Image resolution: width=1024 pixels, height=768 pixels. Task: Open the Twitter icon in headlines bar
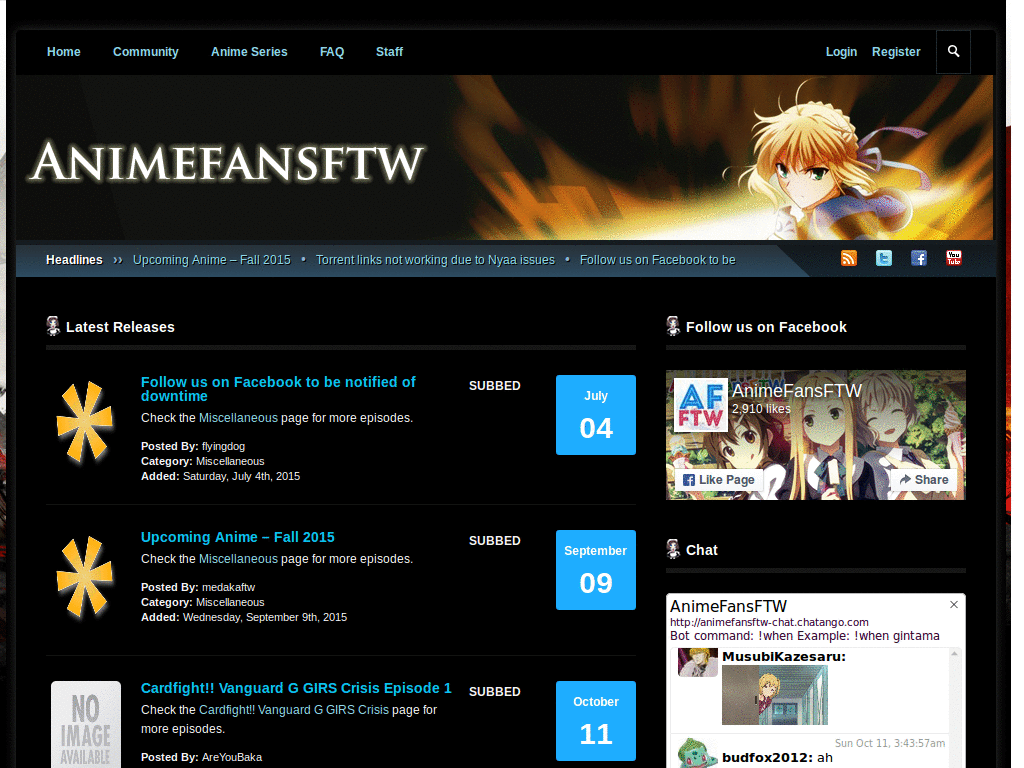(884, 258)
